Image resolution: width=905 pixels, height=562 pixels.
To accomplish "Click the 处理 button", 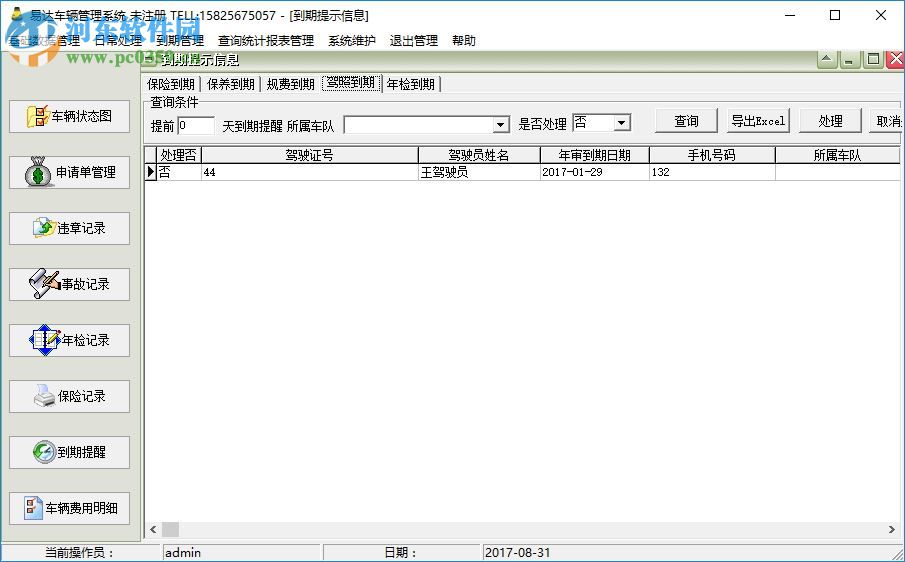I will click(x=830, y=121).
